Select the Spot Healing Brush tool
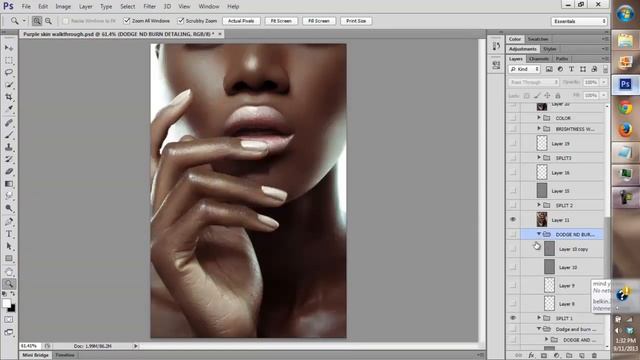 click(x=9, y=123)
